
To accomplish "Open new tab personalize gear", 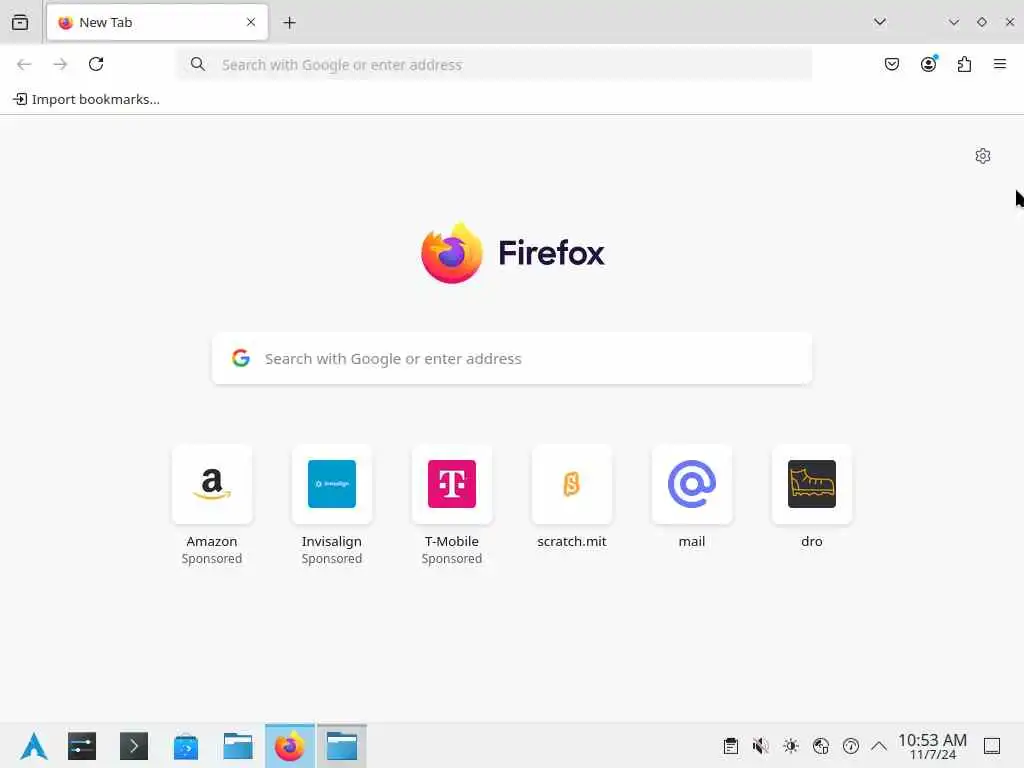I will pos(983,156).
